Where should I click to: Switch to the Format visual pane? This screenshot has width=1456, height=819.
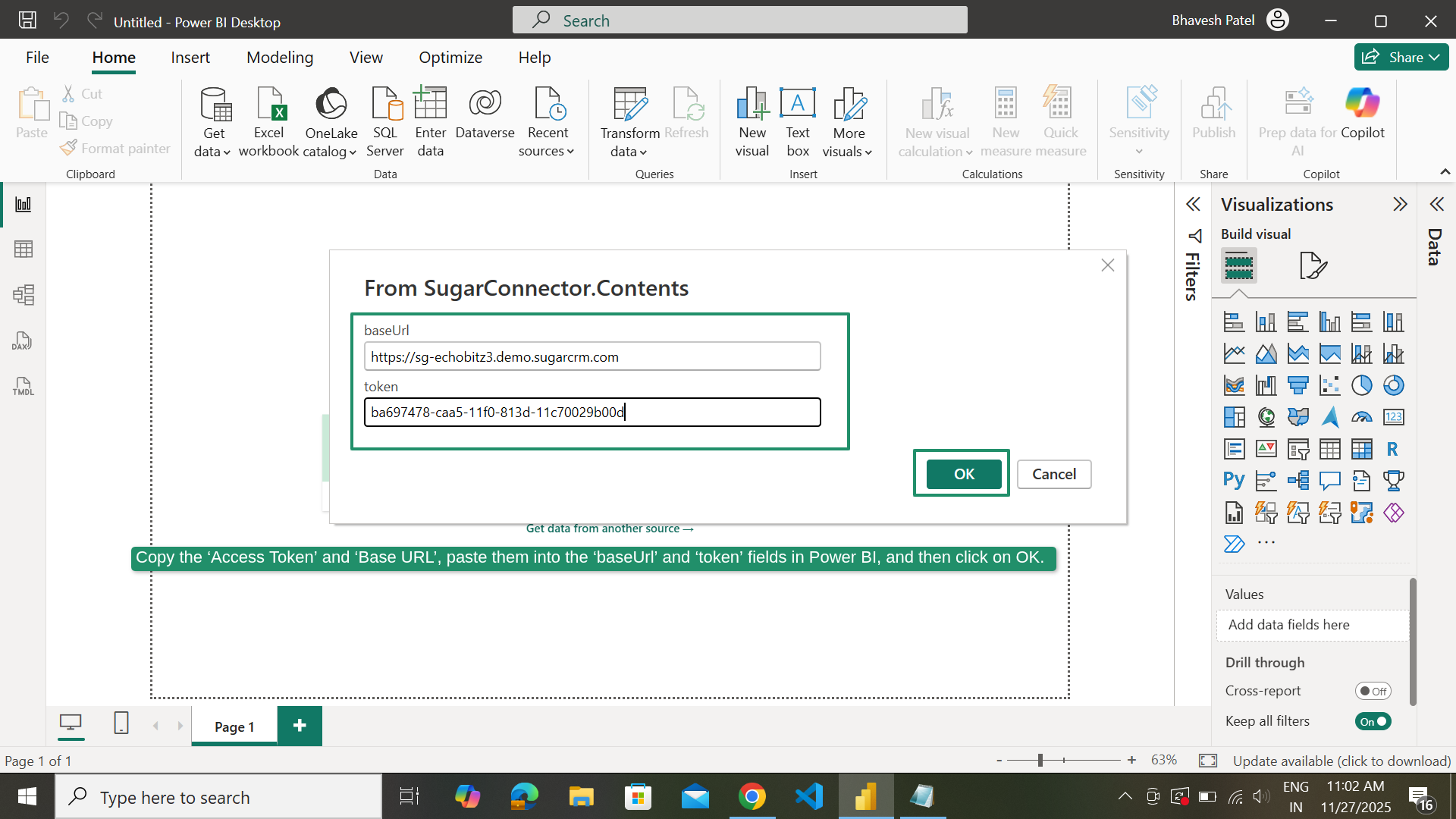(1313, 265)
